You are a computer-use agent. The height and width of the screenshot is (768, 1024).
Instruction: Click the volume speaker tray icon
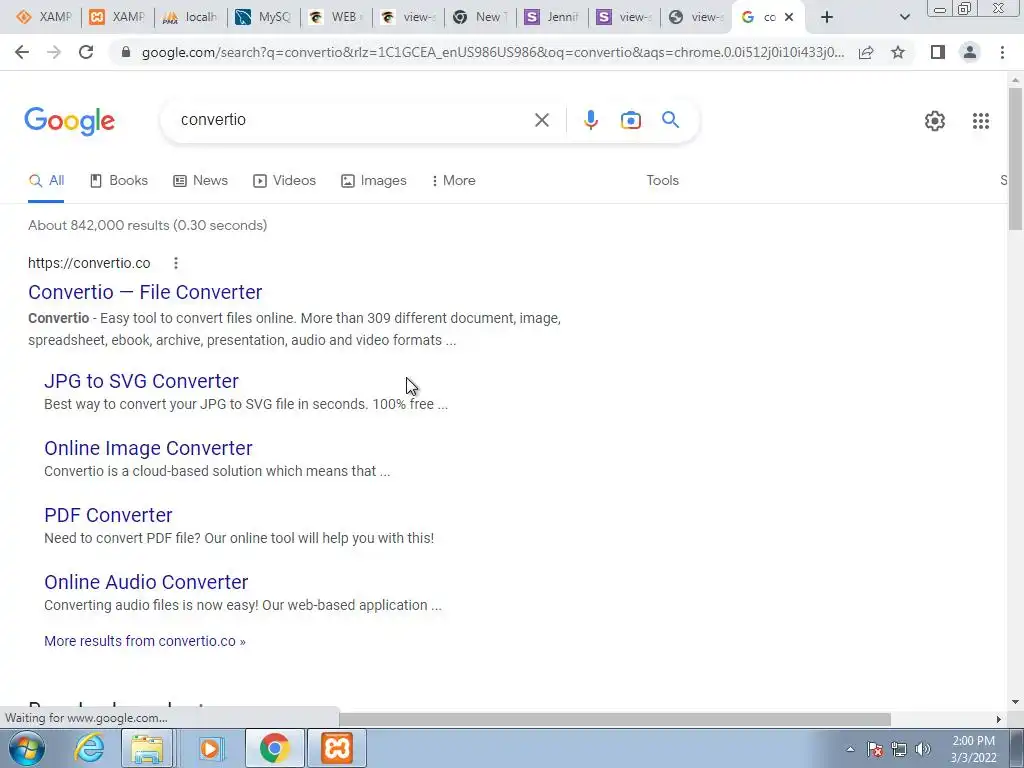923,749
